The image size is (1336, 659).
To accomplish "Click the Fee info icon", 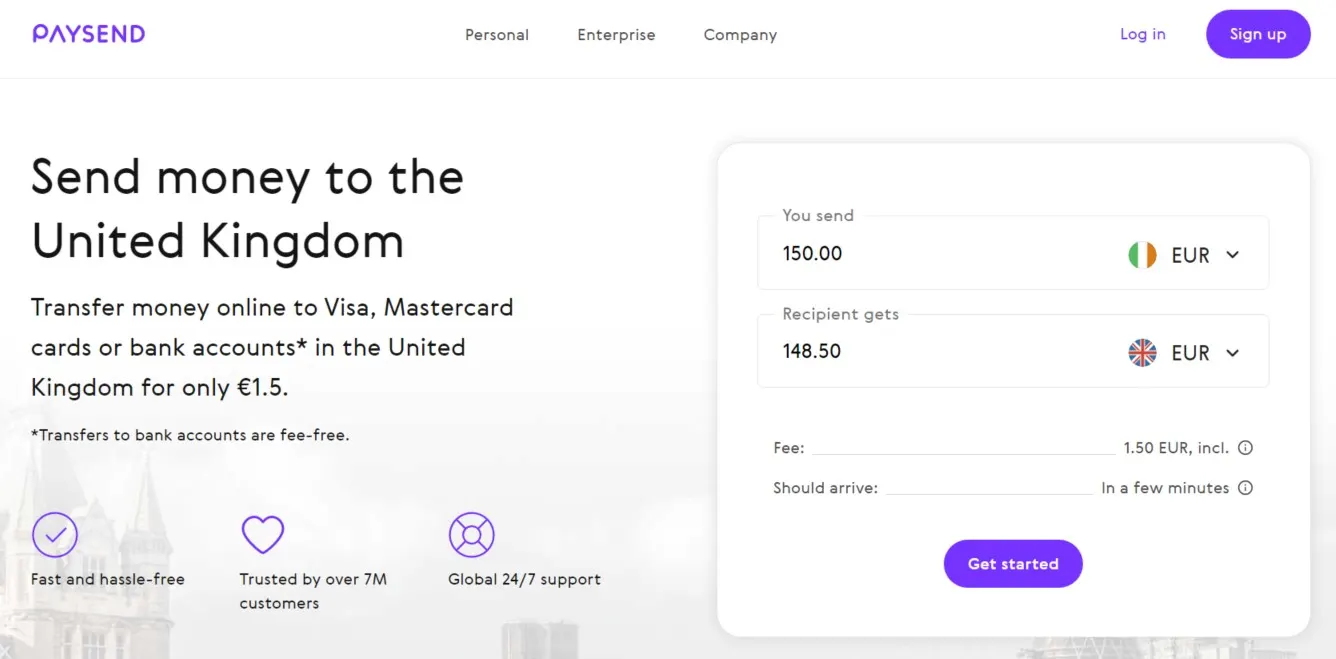I will 1245,448.
